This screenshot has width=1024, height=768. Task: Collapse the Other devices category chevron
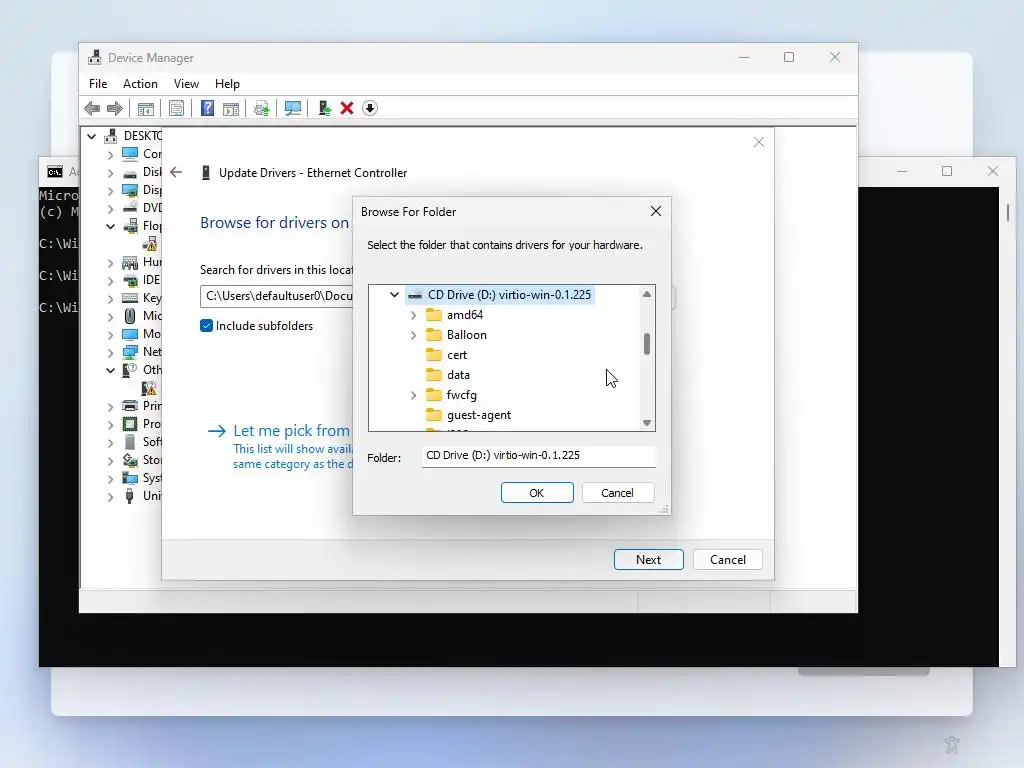pyautogui.click(x=110, y=370)
